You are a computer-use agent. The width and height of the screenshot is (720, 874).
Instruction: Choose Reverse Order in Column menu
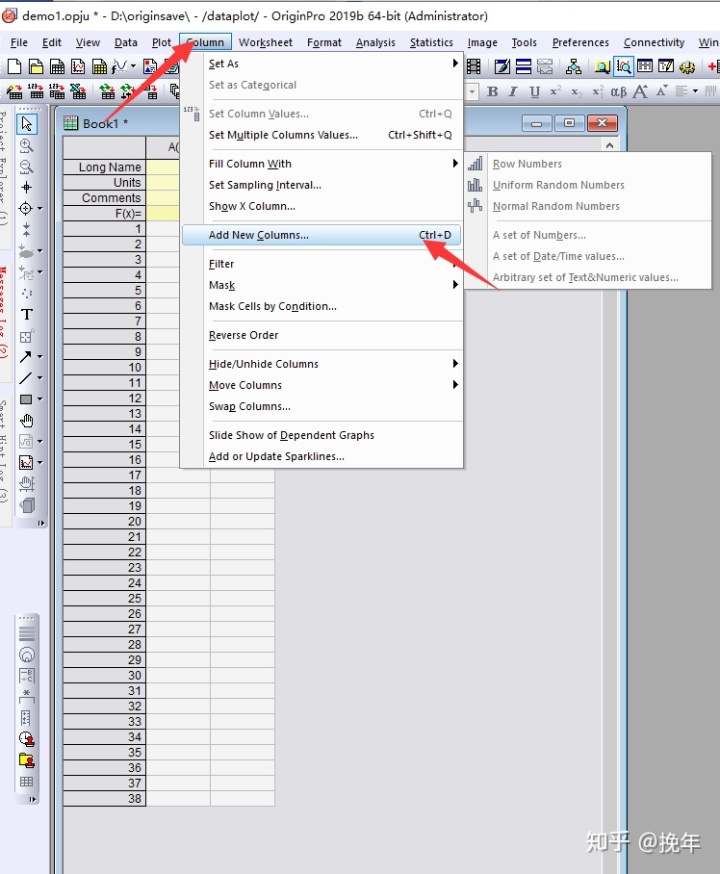click(x=331, y=335)
